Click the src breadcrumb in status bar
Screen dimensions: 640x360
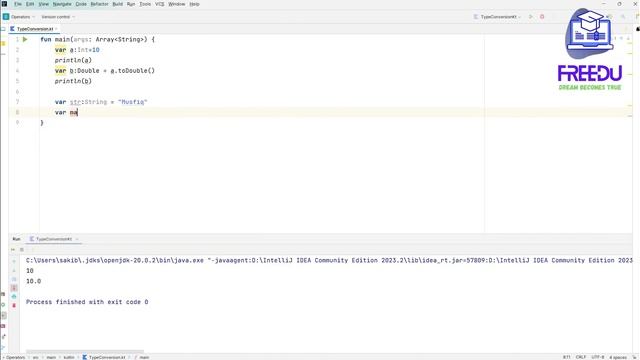pos(36,358)
